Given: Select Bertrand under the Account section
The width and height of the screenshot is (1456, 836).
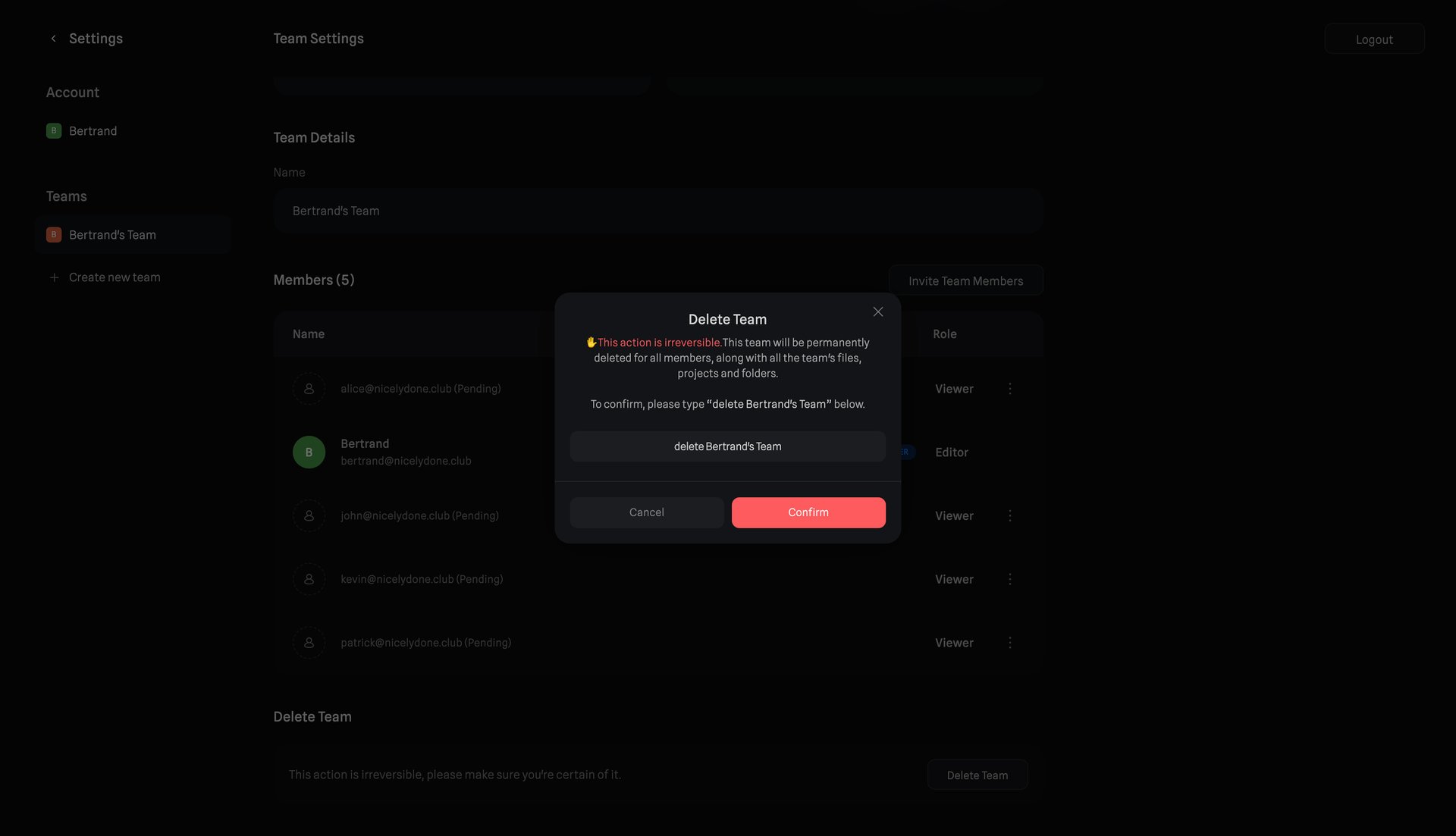Looking at the screenshot, I should tap(93, 130).
